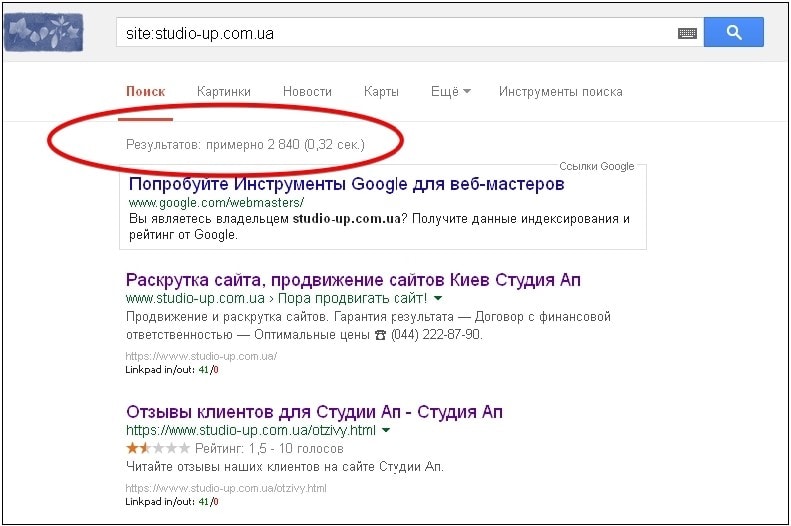
Task: Click the Google doodle logo
Action: 43,32
